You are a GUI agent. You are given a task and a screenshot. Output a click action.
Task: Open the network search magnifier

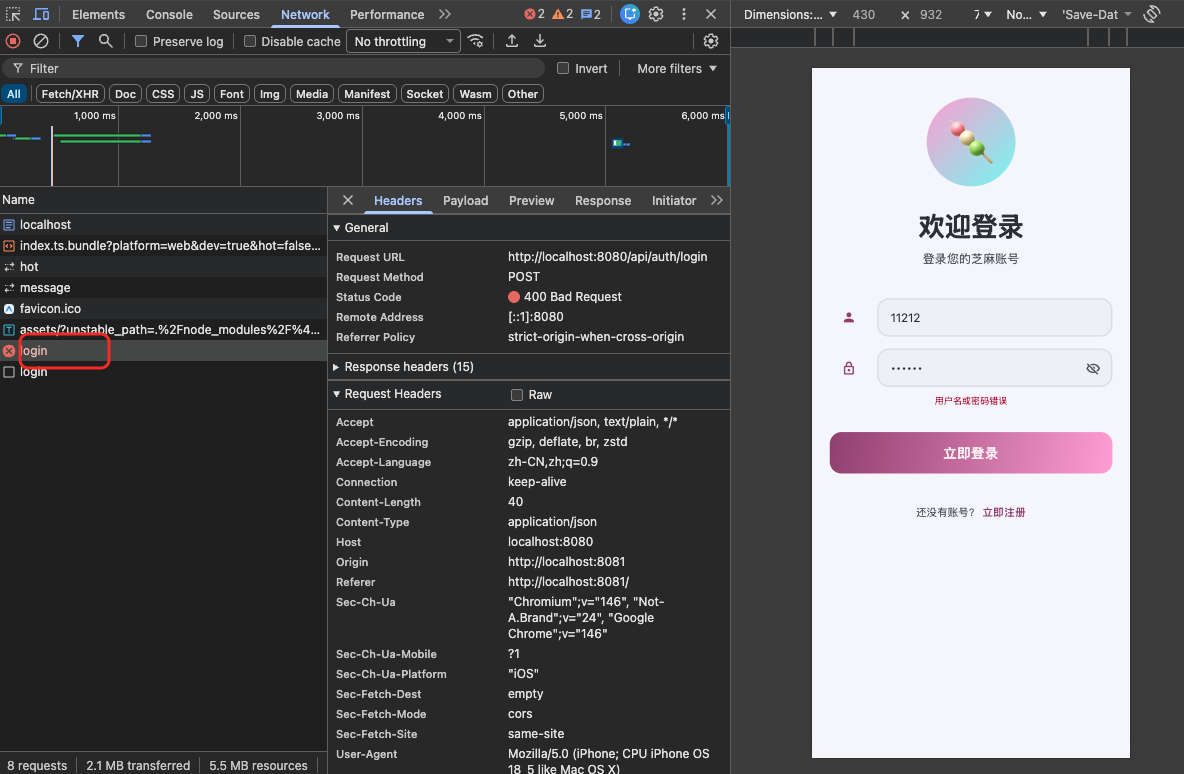[106, 42]
